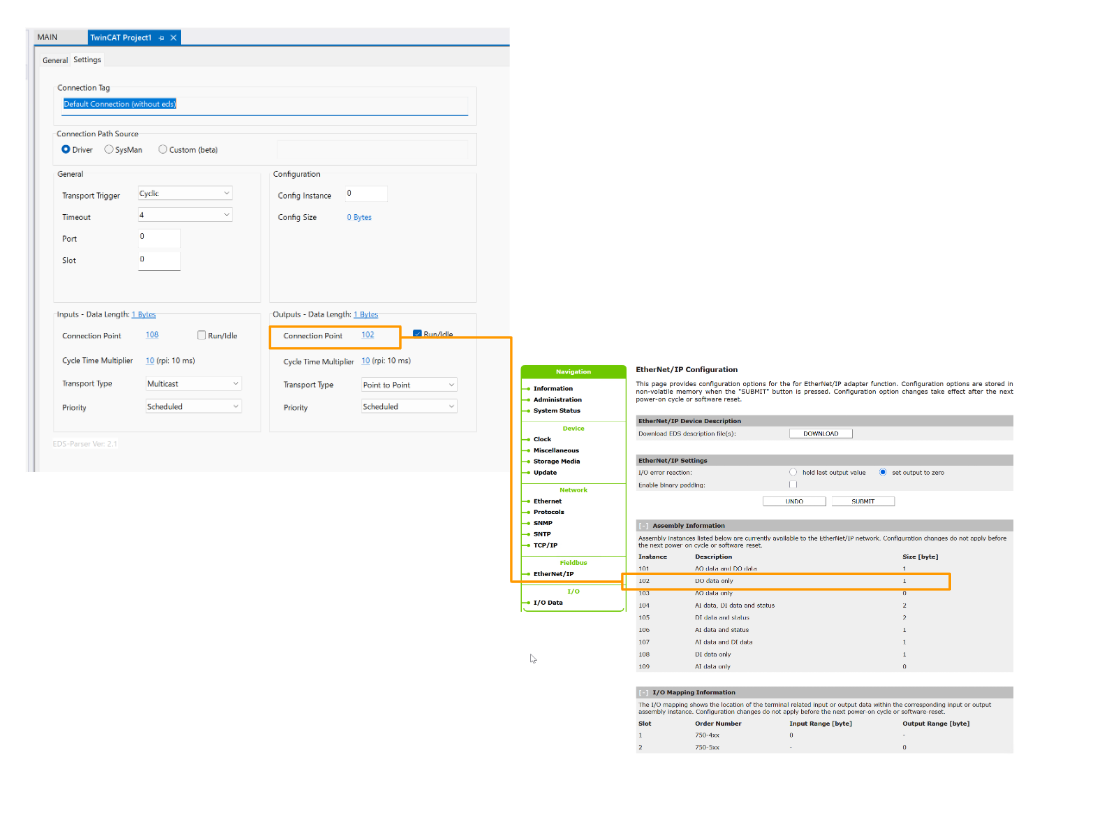This screenshot has height=816, width=1105.
Task: Select the Custom (beta) radio button
Action: pyautogui.click(x=163, y=150)
